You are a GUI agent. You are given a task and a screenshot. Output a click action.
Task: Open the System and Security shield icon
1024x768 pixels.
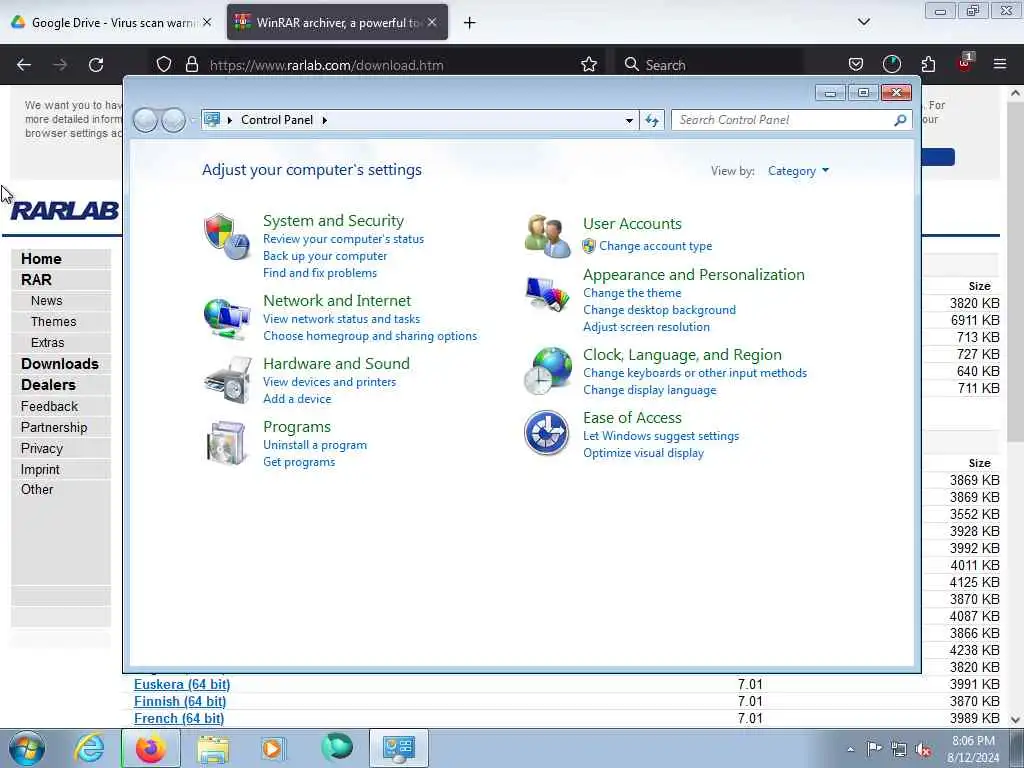tap(226, 236)
